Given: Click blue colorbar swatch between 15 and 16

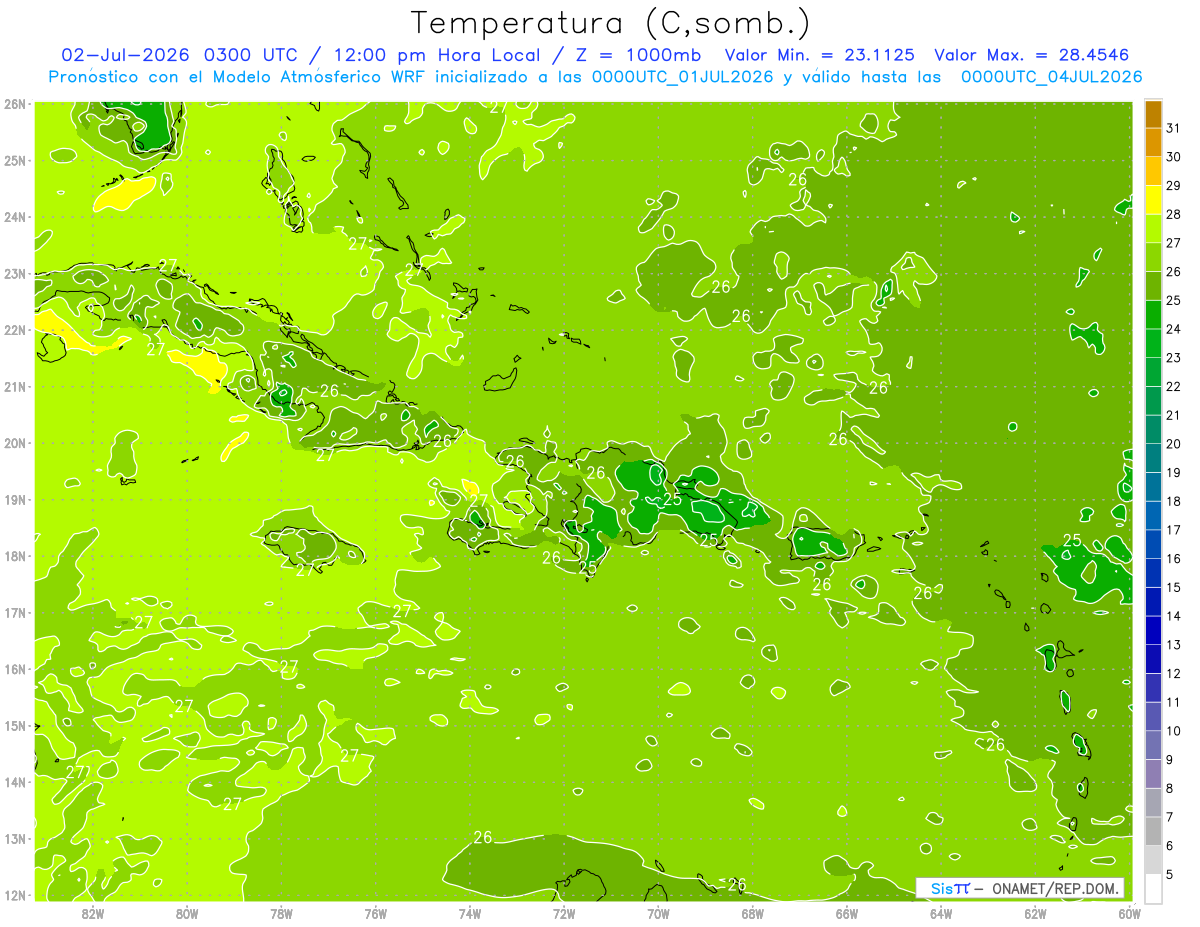Looking at the screenshot, I should (1153, 573).
